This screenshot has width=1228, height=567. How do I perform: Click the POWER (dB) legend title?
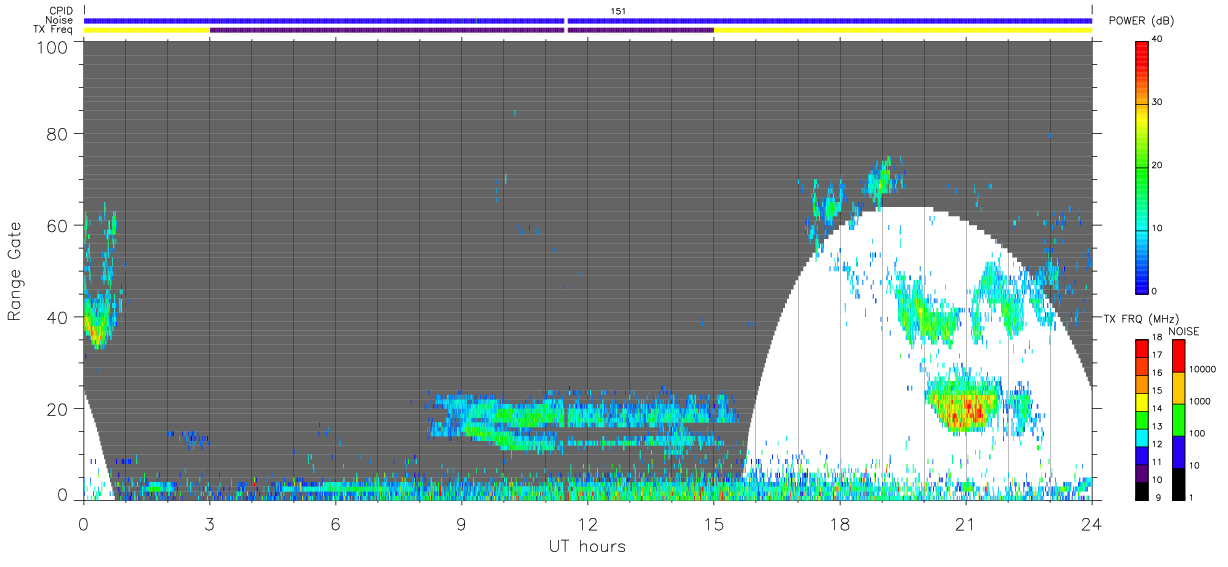(x=1141, y=21)
